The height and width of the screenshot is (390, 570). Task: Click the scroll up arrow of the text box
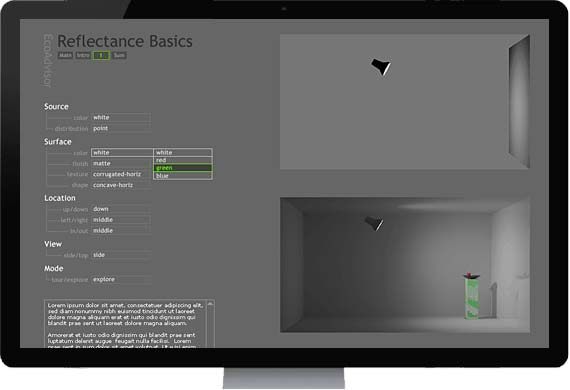click(x=210, y=304)
